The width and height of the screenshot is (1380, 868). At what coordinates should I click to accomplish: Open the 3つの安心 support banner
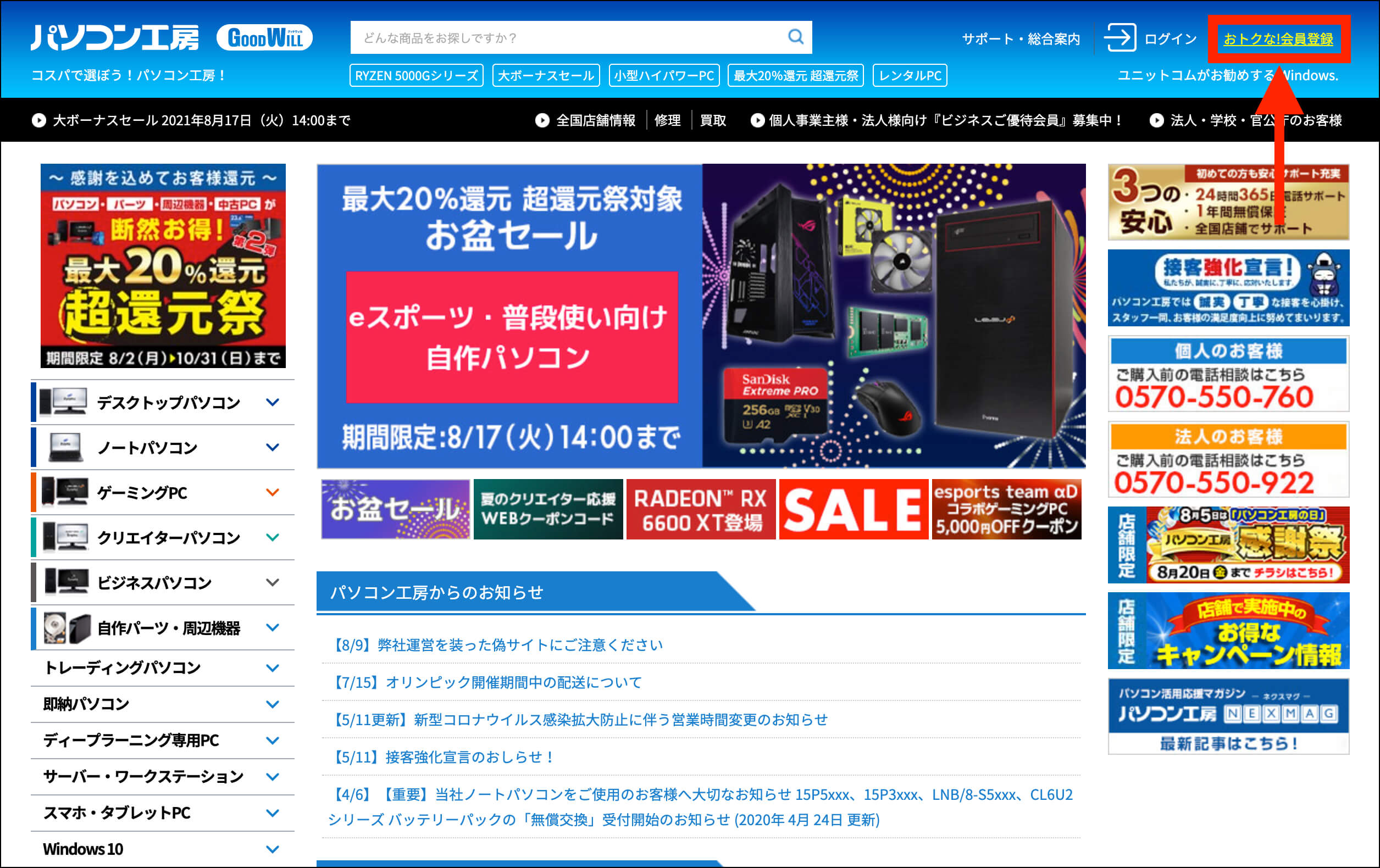pos(1229,202)
